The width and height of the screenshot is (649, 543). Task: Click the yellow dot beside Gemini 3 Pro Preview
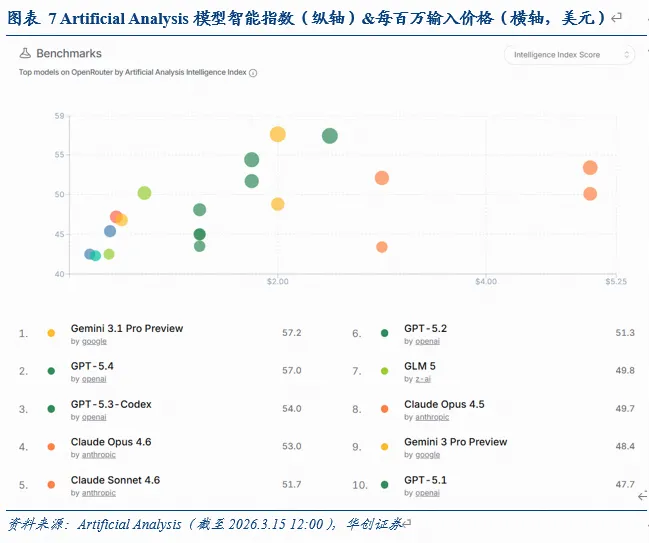click(x=385, y=447)
